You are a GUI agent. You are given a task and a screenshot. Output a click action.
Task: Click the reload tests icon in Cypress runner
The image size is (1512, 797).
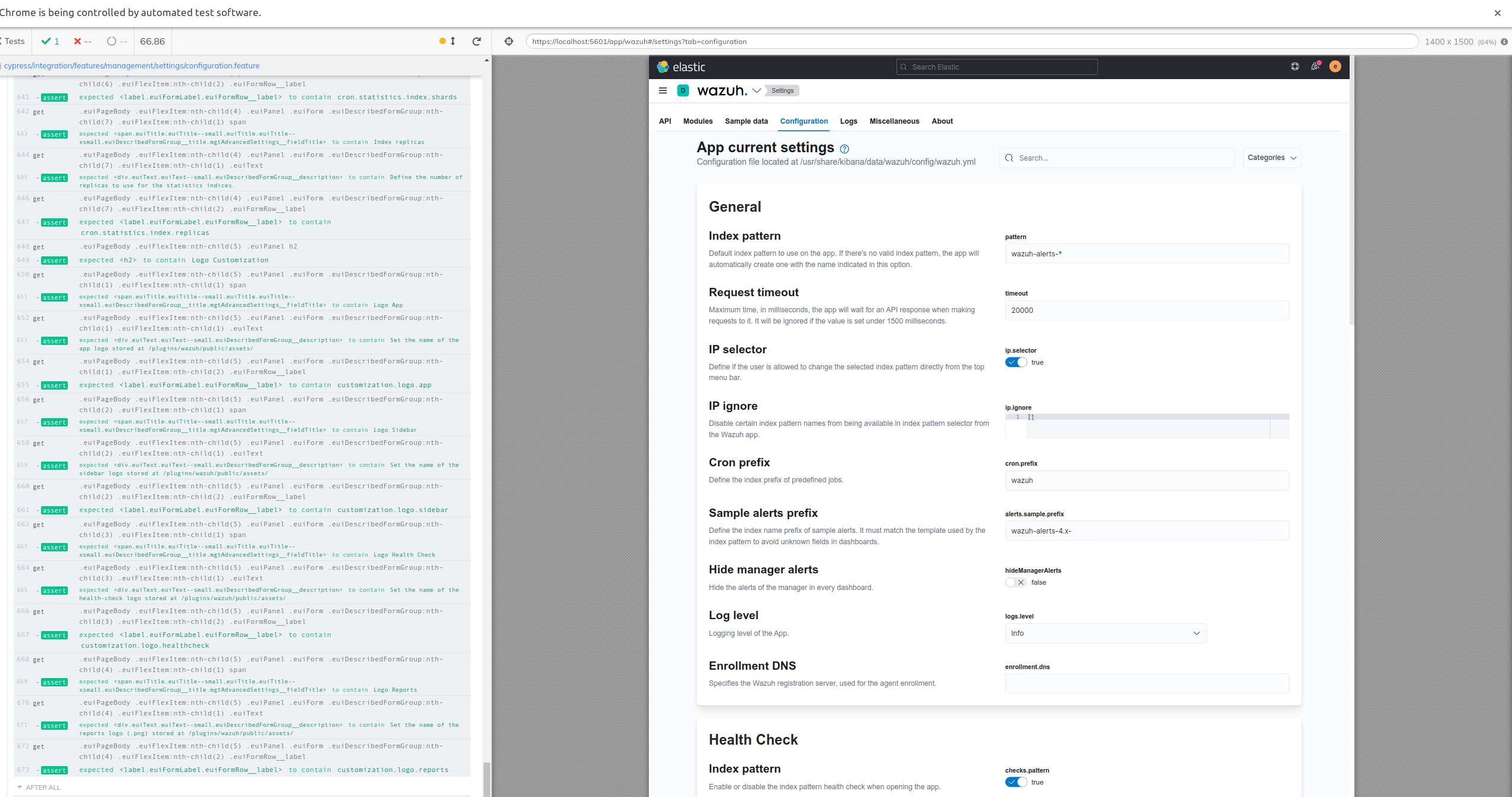(476, 41)
